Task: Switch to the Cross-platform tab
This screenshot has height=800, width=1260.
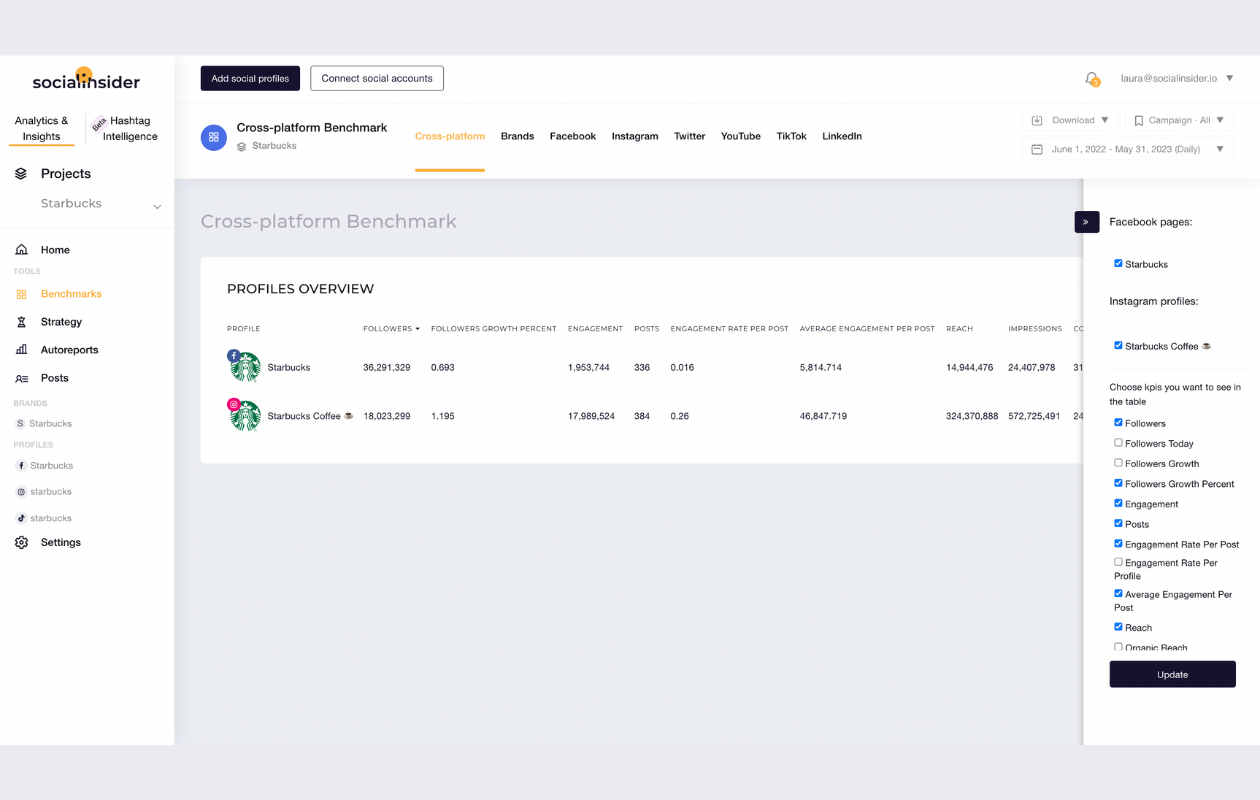Action: click(x=450, y=136)
